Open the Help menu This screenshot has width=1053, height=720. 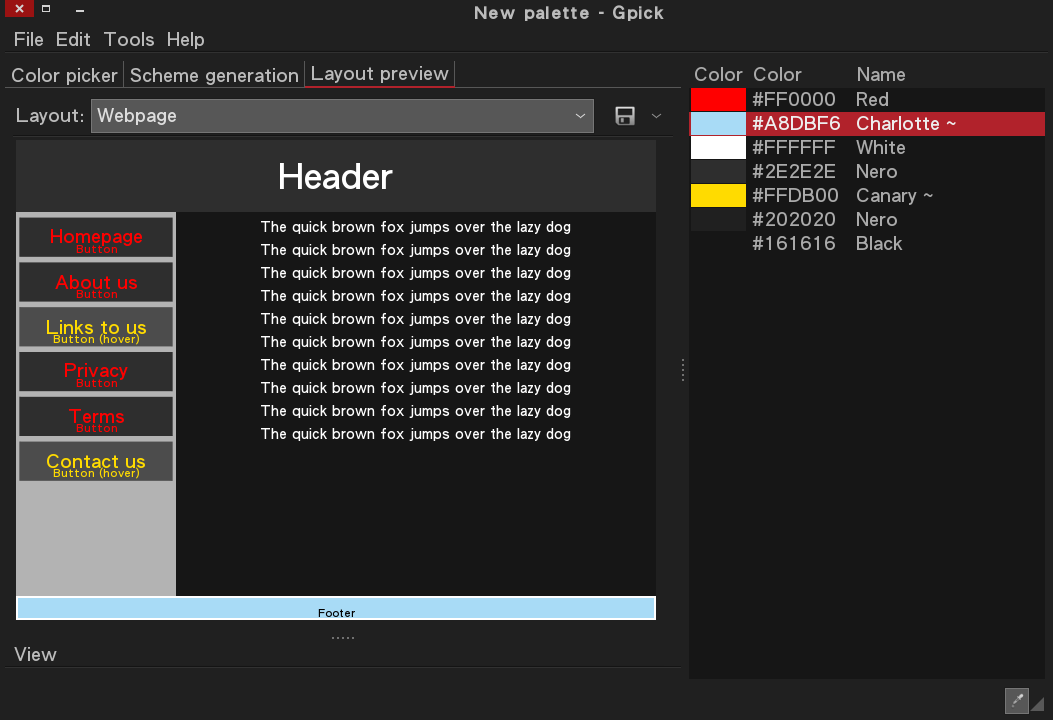coord(185,40)
